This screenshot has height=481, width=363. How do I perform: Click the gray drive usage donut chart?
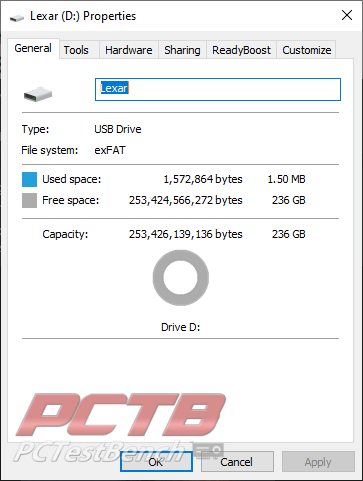click(x=181, y=278)
